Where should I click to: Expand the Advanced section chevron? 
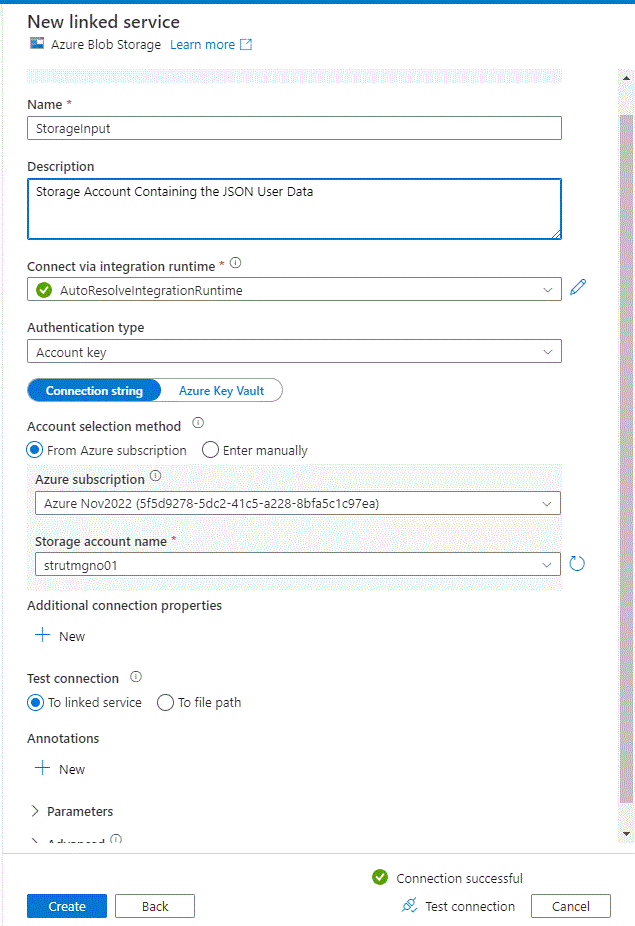coord(35,841)
